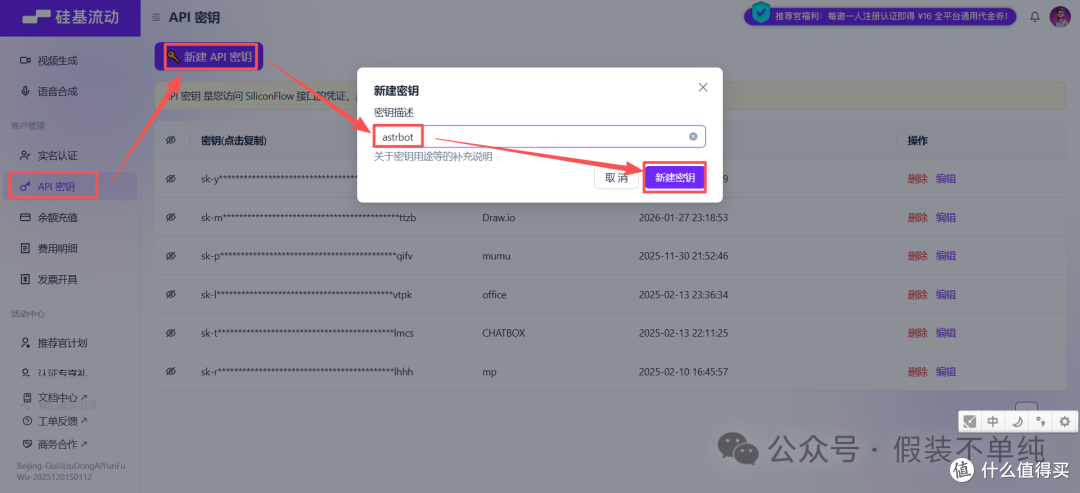The width and height of the screenshot is (1080, 493).
Task: Open 工单反馈 external link
Action: 55,421
